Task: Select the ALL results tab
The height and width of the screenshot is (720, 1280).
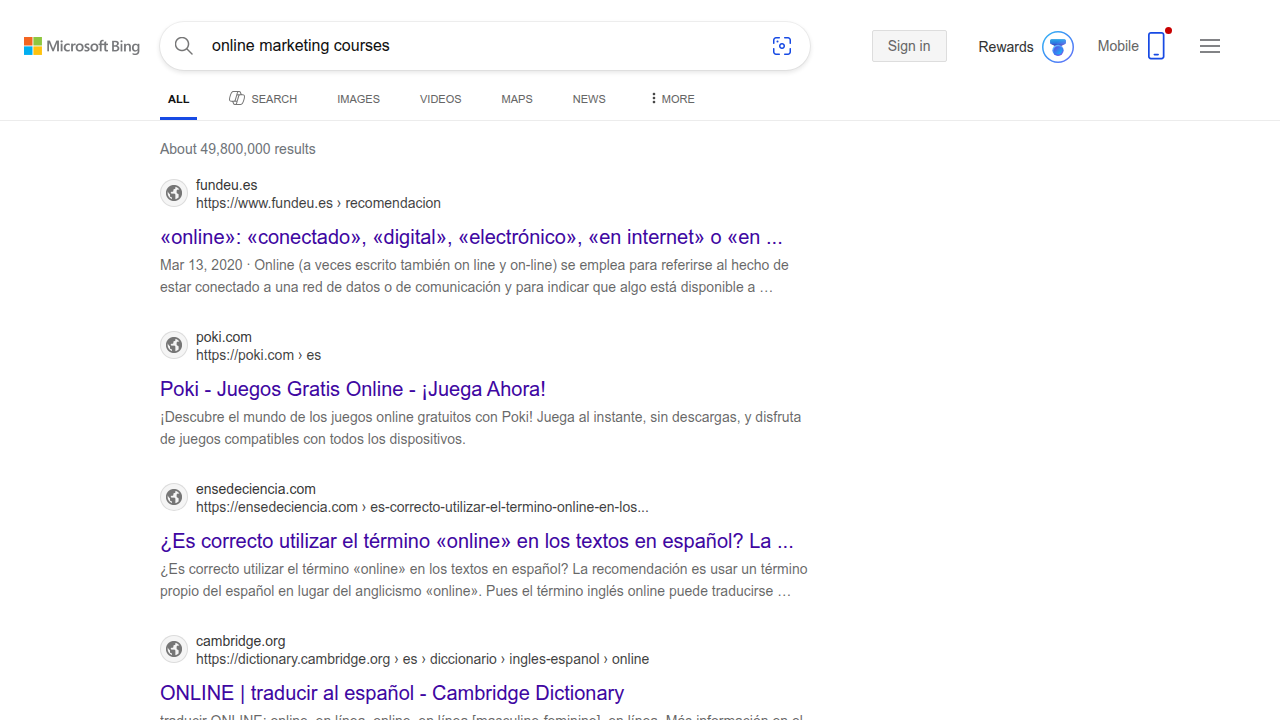Action: click(x=178, y=99)
